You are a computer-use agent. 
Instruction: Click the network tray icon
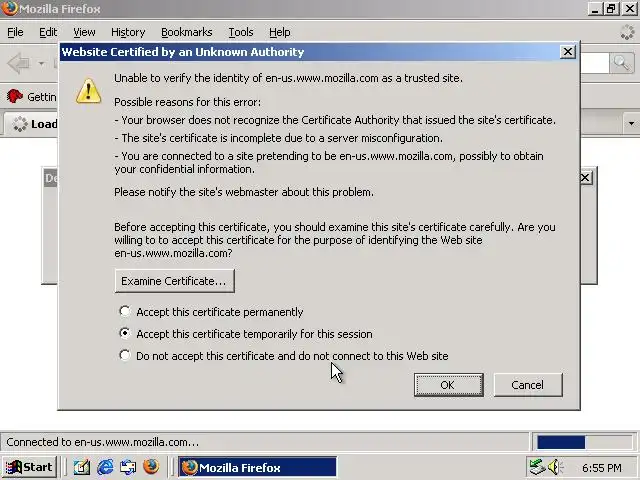tap(537, 467)
